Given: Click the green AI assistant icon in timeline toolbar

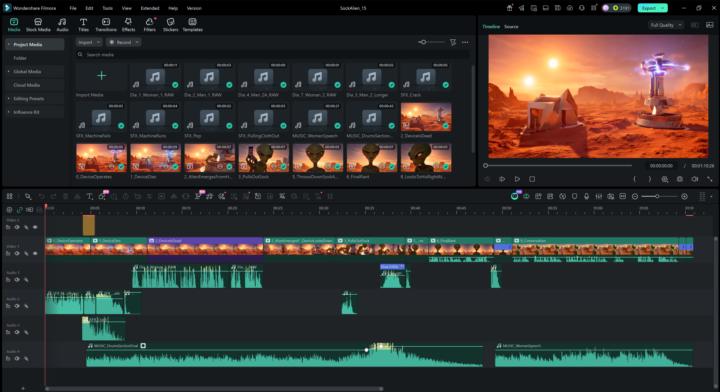Looking at the screenshot, I should click(x=514, y=196).
